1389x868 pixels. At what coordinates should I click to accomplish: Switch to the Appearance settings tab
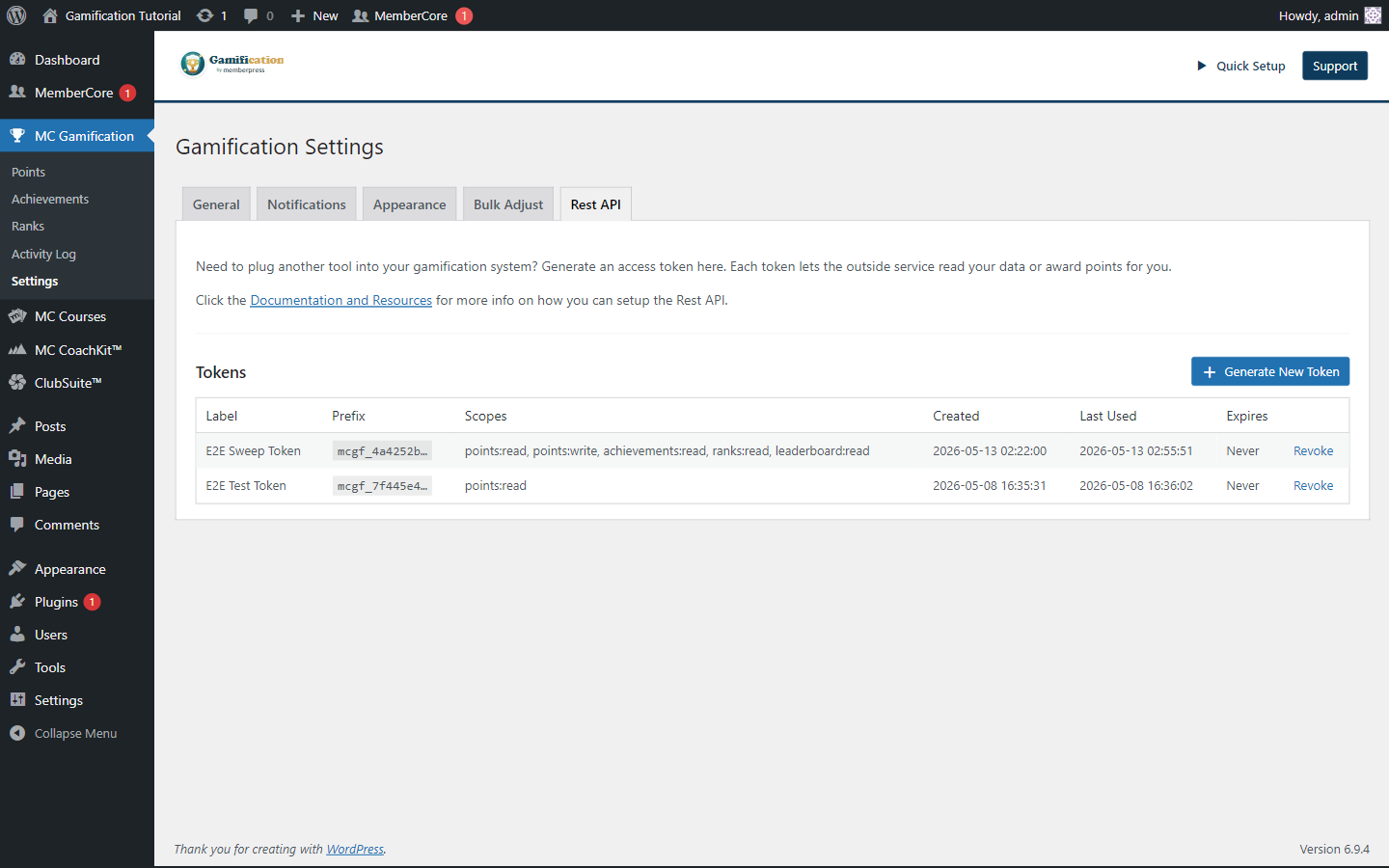click(x=410, y=204)
